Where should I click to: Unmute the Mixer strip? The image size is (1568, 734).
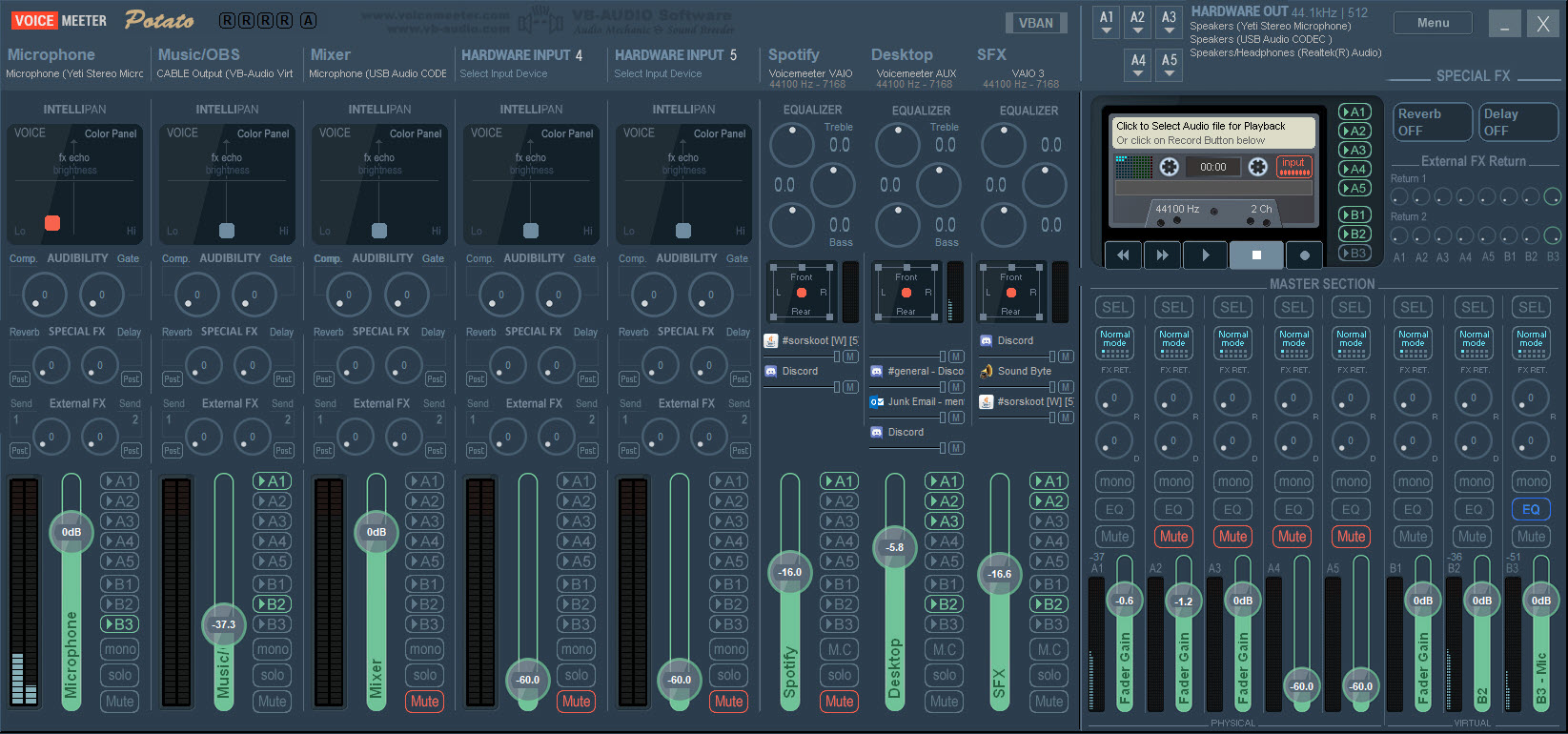pos(424,701)
